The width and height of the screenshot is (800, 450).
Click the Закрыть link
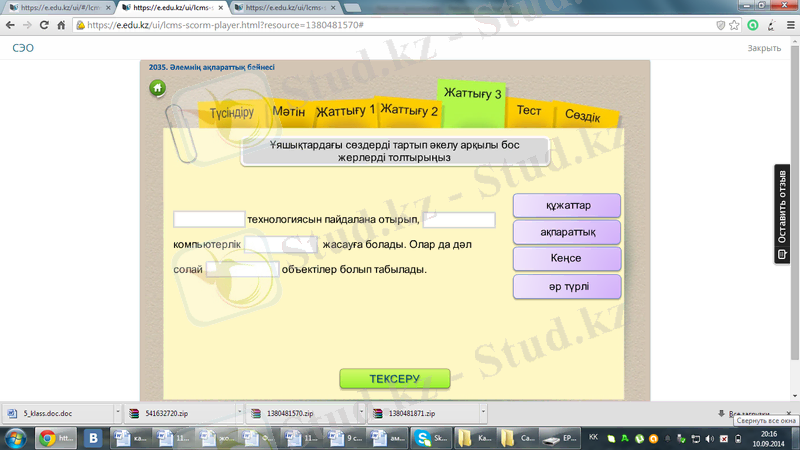(764, 48)
